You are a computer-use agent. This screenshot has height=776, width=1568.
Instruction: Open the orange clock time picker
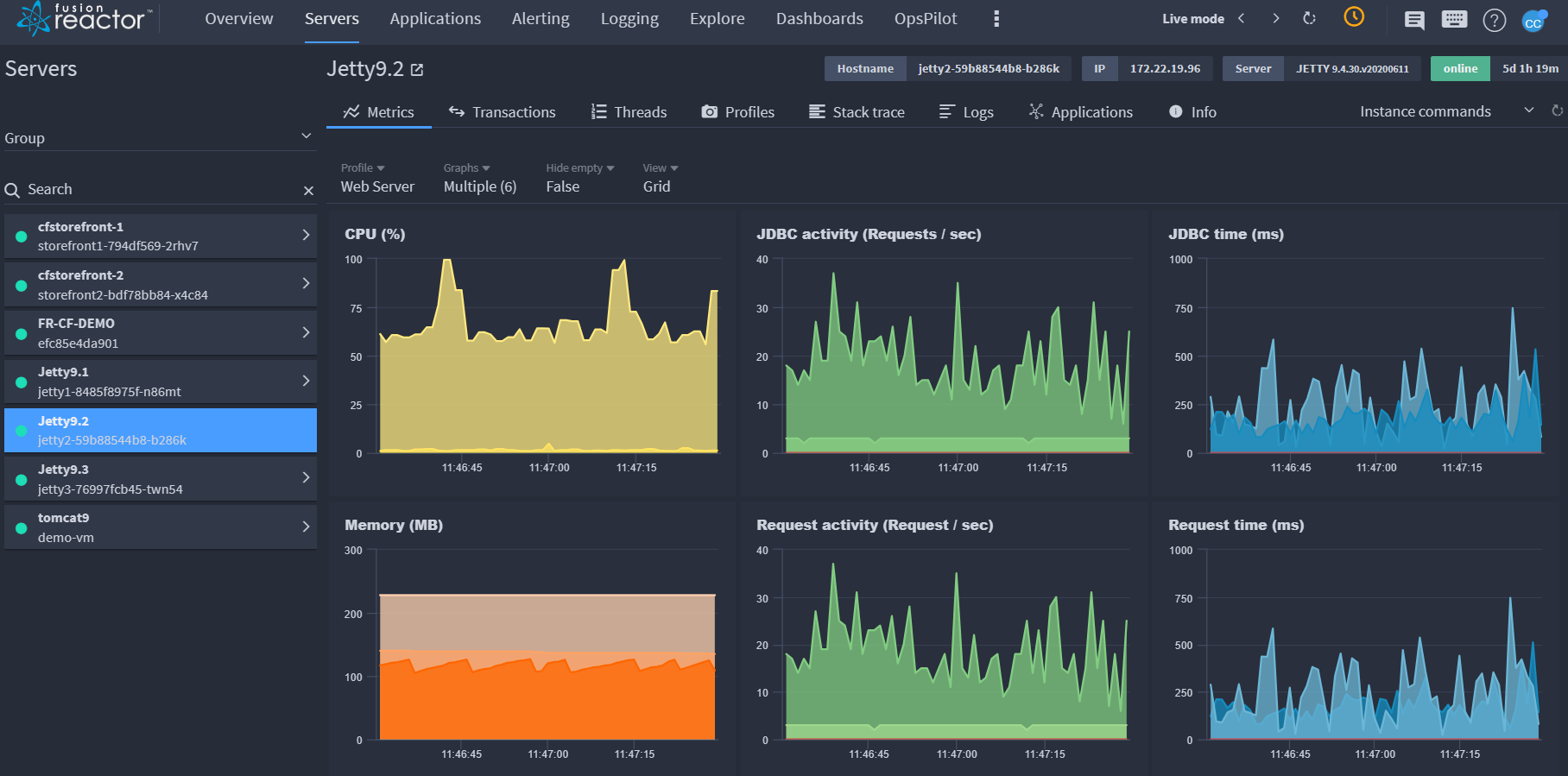coord(1354,16)
